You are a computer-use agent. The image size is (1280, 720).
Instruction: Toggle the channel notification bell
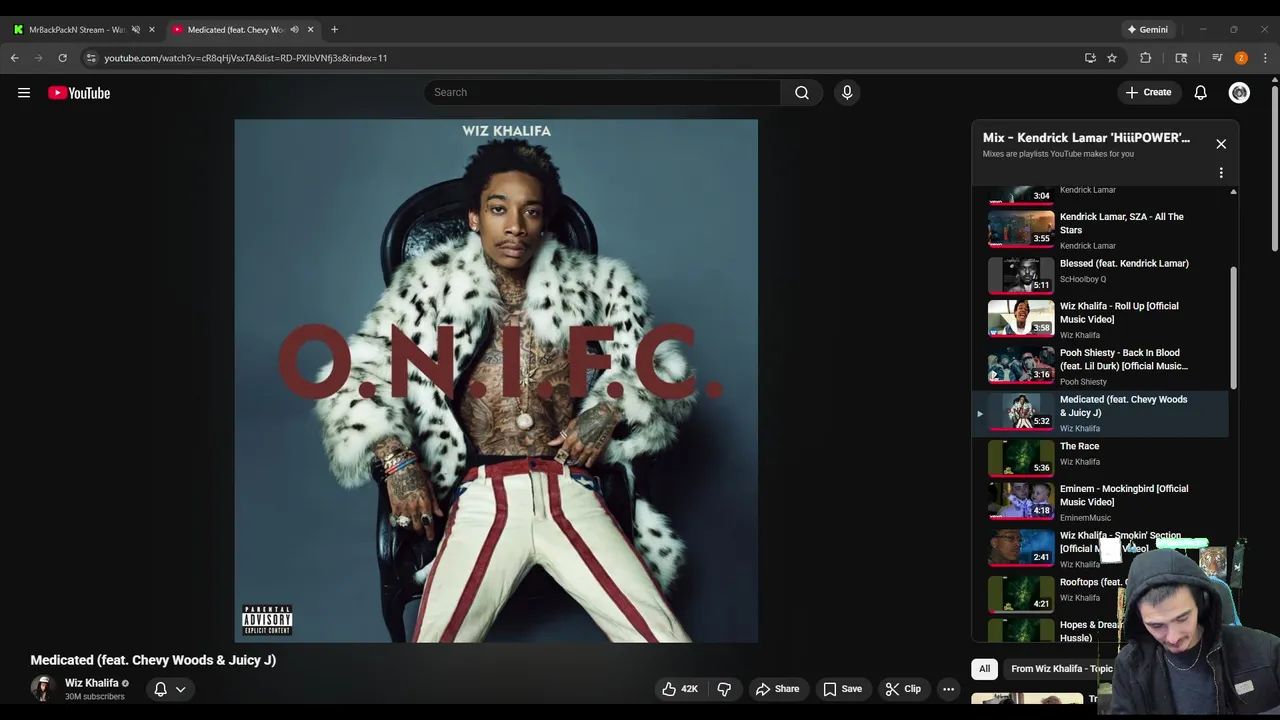point(160,689)
